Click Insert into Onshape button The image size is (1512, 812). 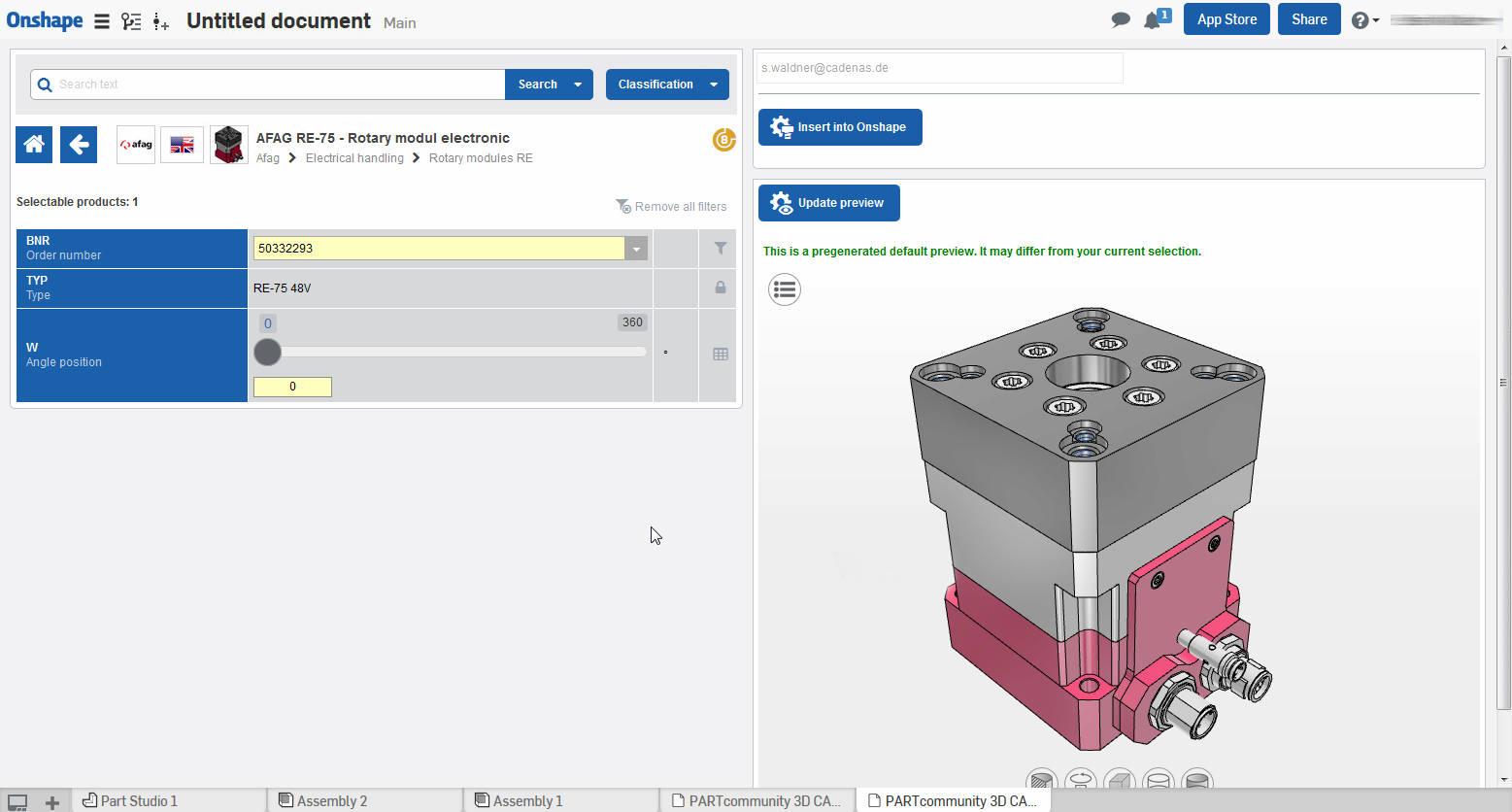tap(840, 127)
